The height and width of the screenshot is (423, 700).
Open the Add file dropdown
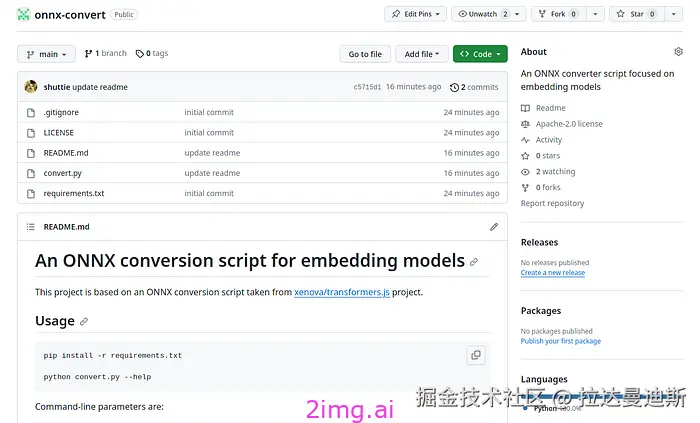coord(422,54)
